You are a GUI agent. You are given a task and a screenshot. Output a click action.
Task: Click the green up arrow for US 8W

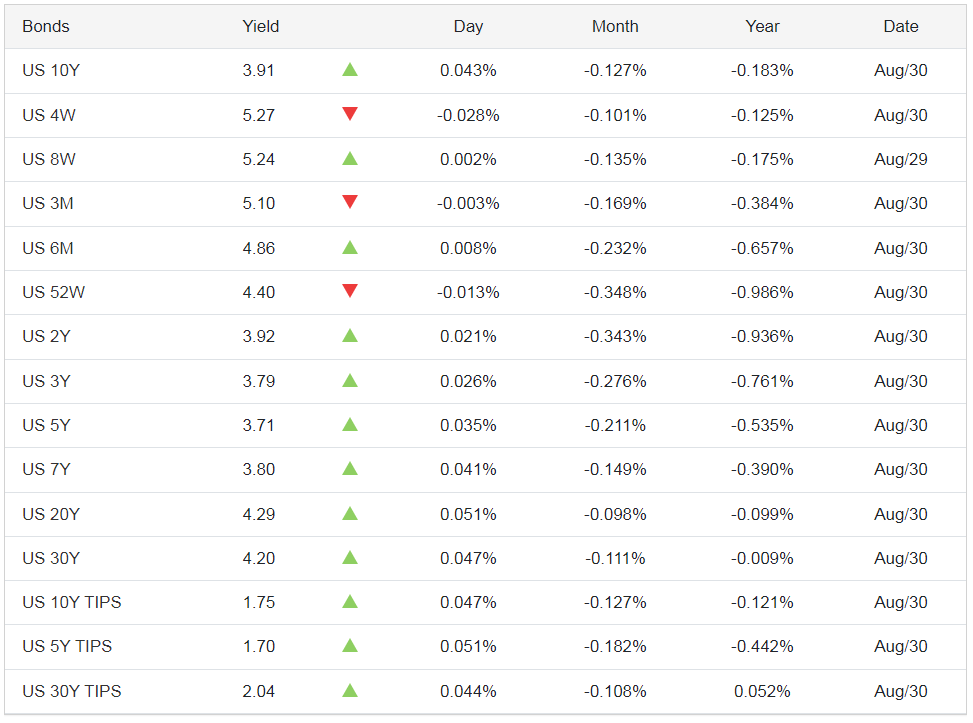(349, 158)
